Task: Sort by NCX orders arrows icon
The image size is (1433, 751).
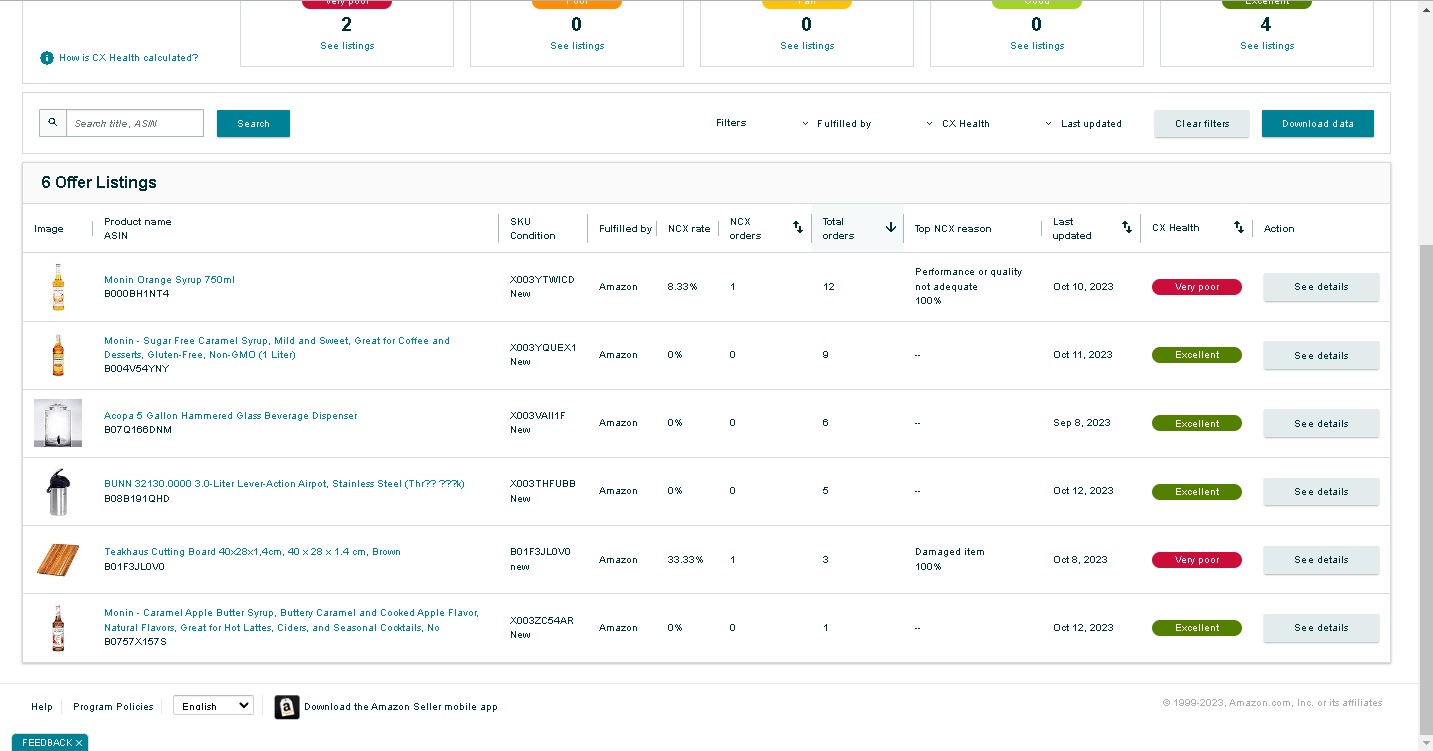Action: [x=798, y=228]
